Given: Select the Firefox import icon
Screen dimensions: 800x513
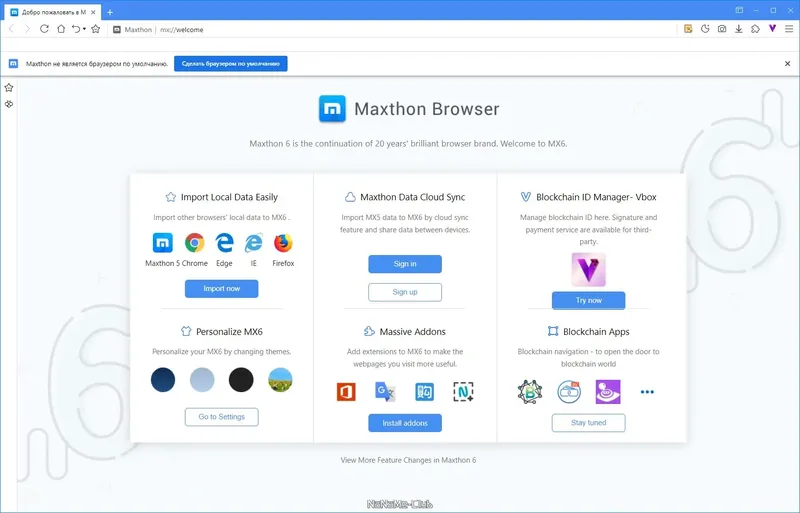Looking at the screenshot, I should coord(283,243).
